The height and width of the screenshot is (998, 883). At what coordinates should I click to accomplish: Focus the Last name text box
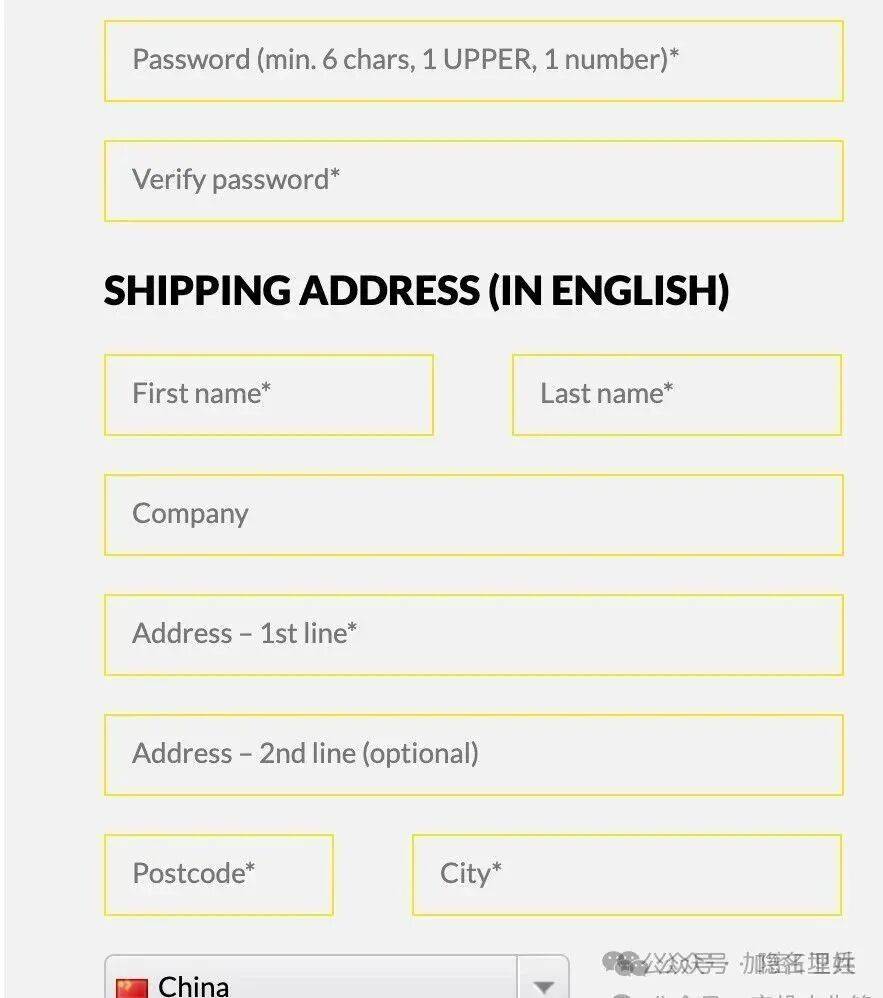(x=676, y=394)
